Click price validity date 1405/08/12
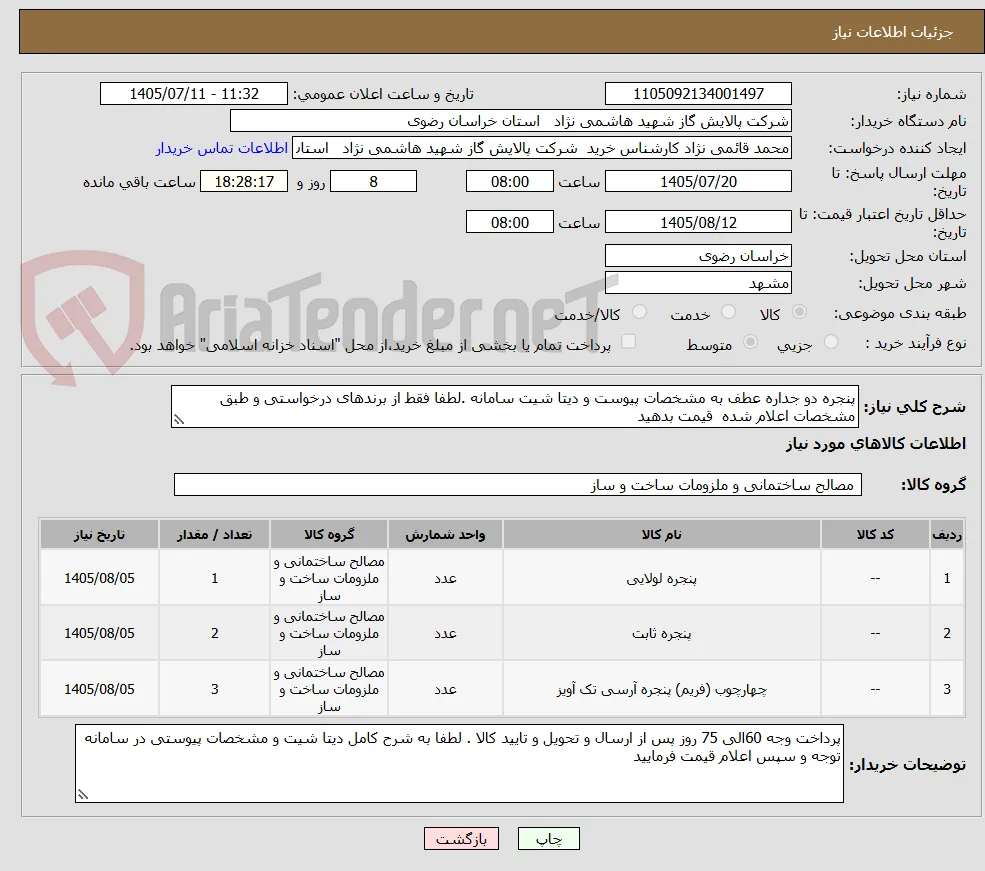985x871 pixels. (x=698, y=222)
